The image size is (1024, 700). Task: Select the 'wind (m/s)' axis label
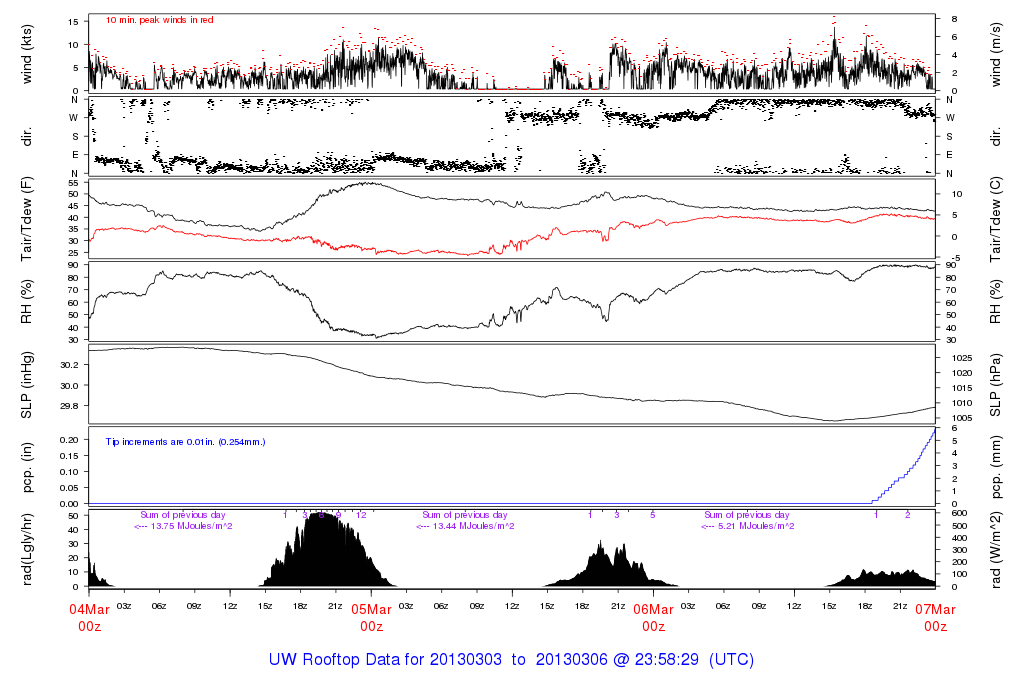click(x=995, y=55)
